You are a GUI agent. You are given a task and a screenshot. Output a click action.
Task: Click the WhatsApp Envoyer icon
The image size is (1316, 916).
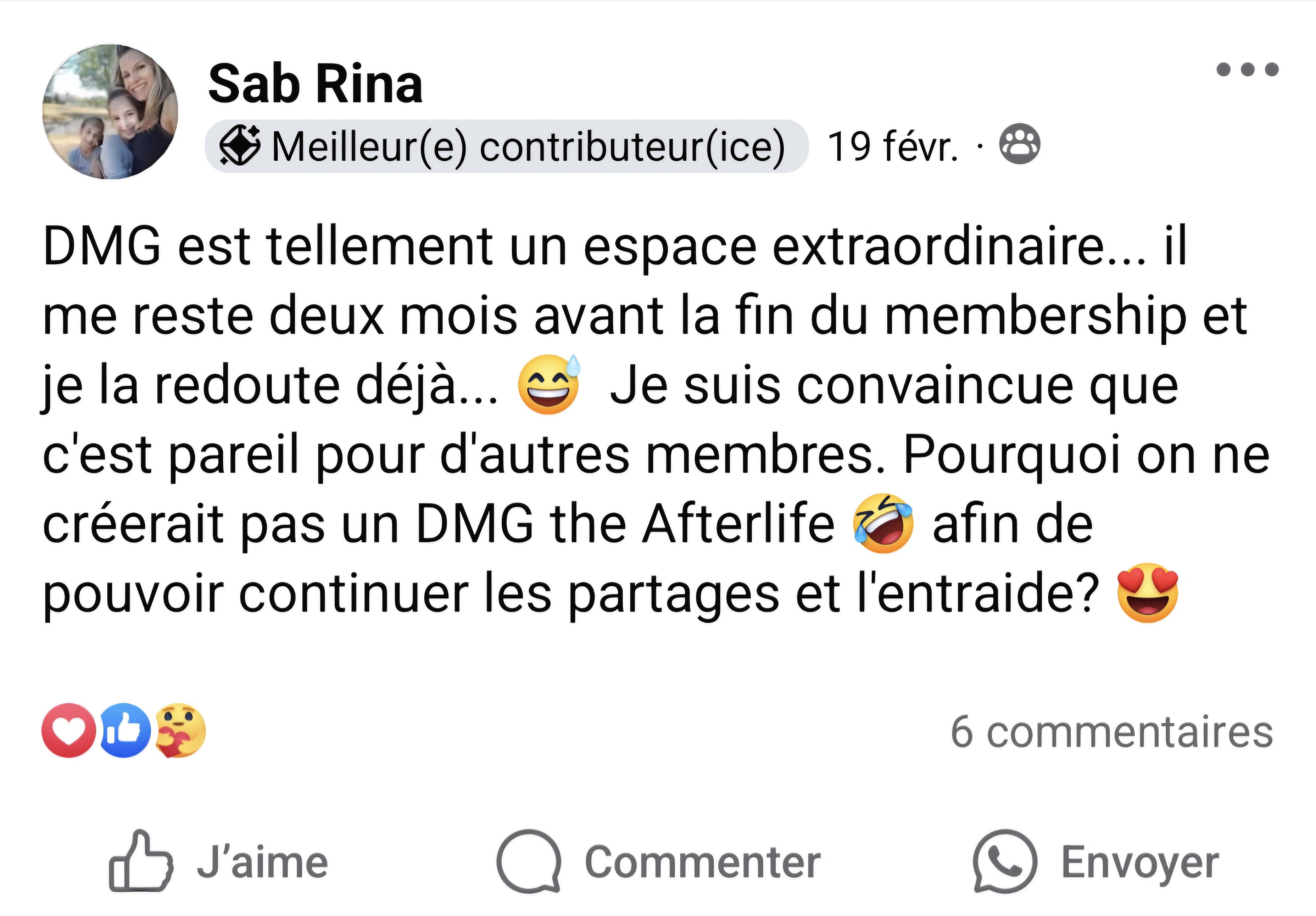tap(1005, 861)
